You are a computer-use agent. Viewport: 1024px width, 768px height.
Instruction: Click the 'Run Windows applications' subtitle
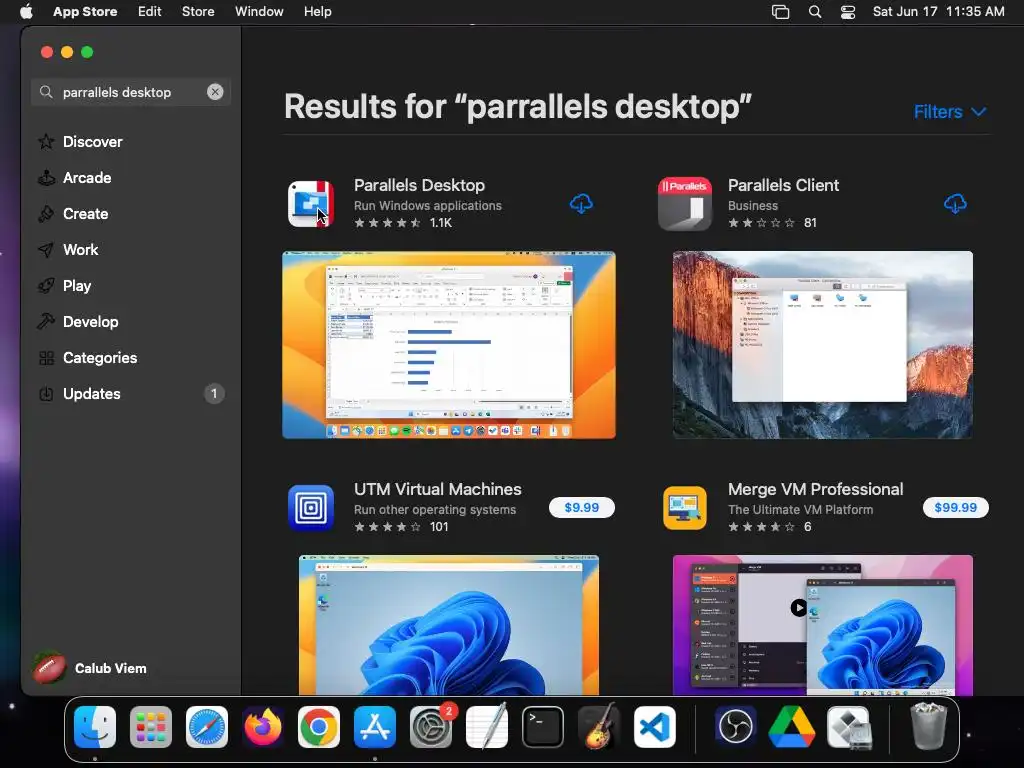point(428,206)
